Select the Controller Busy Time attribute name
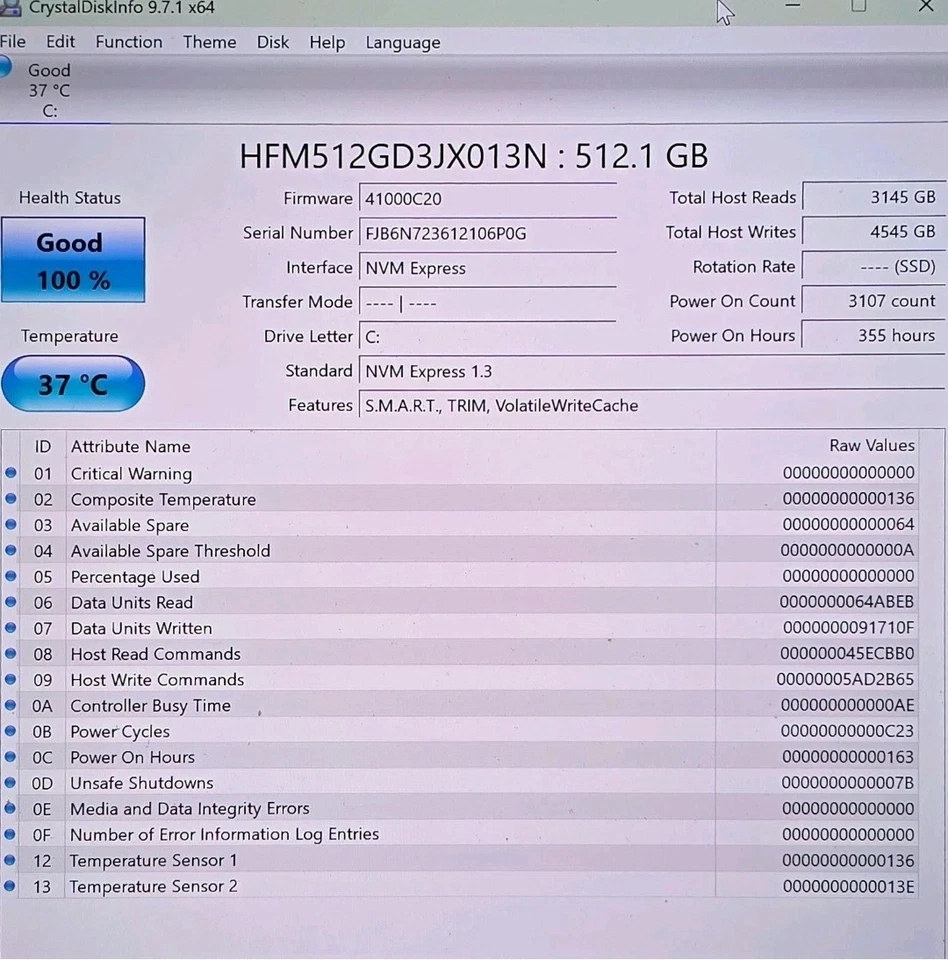The width and height of the screenshot is (948, 960). tap(151, 706)
